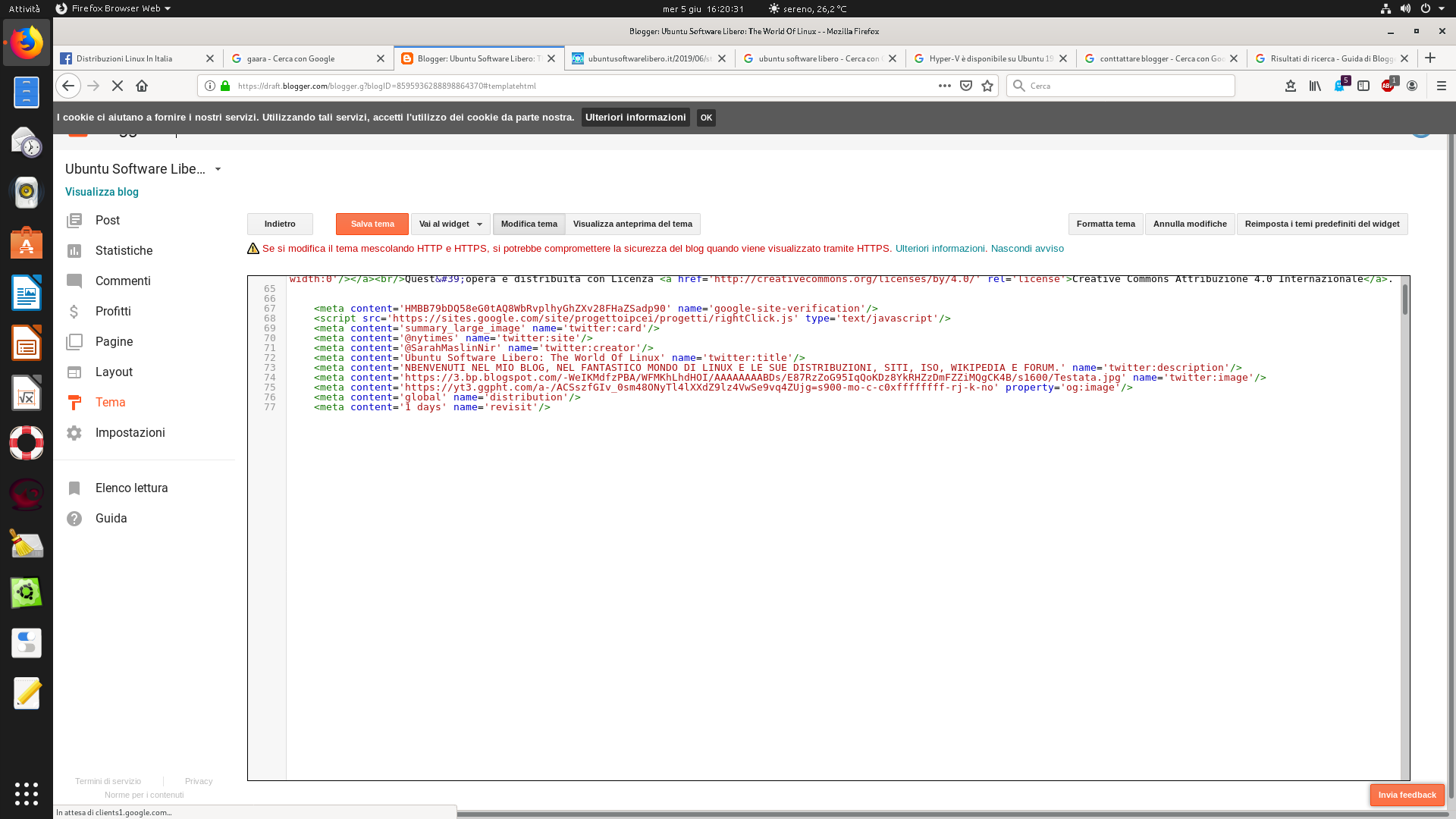Viewport: 1456px width, 819px height.
Task: Open the BleachBit broom cleaner icon
Action: (27, 543)
